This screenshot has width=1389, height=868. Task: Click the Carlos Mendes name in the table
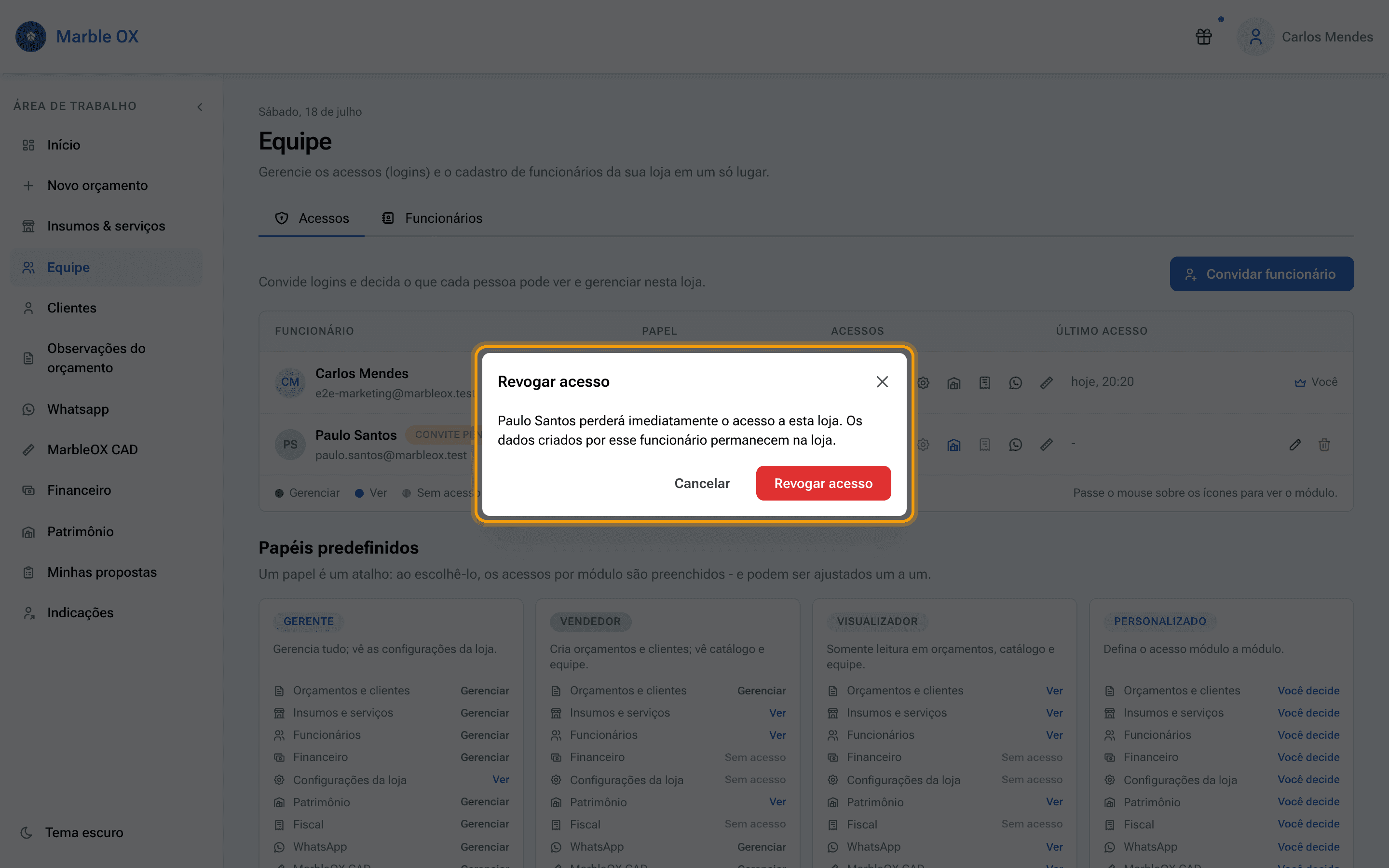pos(362,374)
